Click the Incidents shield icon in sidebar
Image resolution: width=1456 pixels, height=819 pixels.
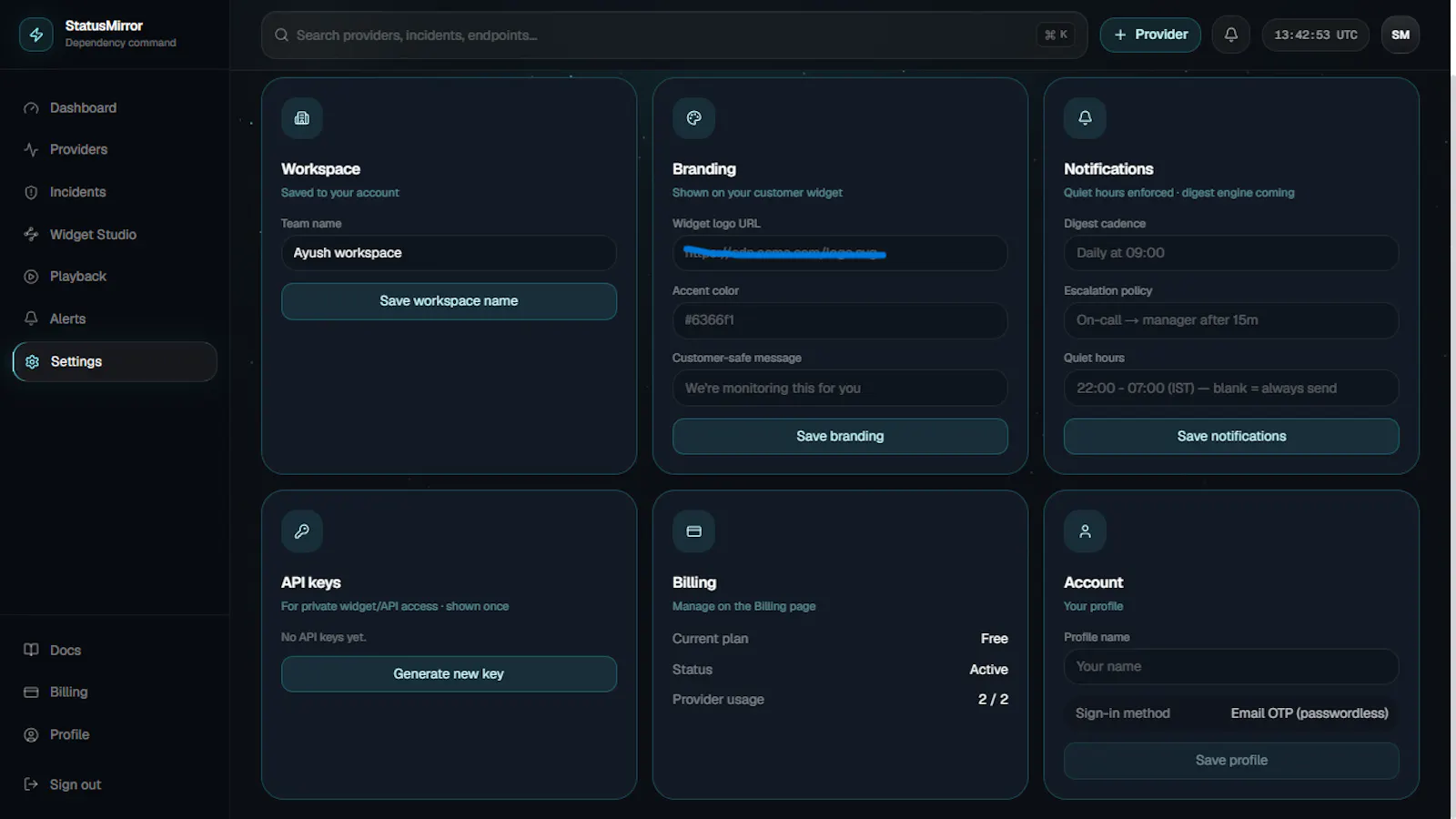31,192
